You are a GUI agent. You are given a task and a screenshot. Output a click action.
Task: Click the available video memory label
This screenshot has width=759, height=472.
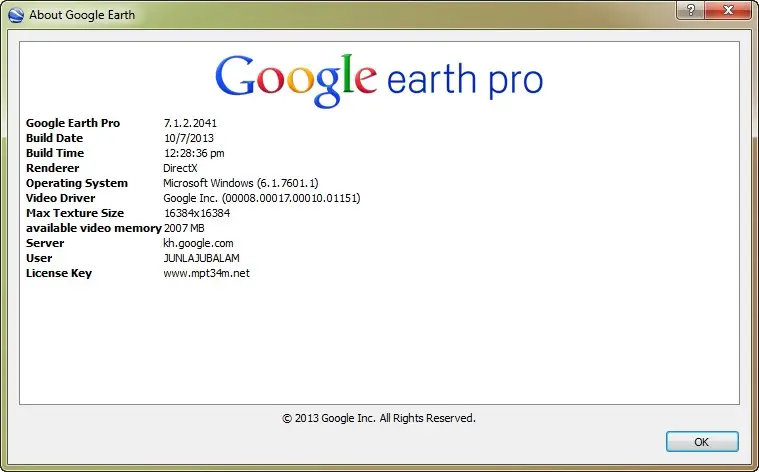pos(94,228)
